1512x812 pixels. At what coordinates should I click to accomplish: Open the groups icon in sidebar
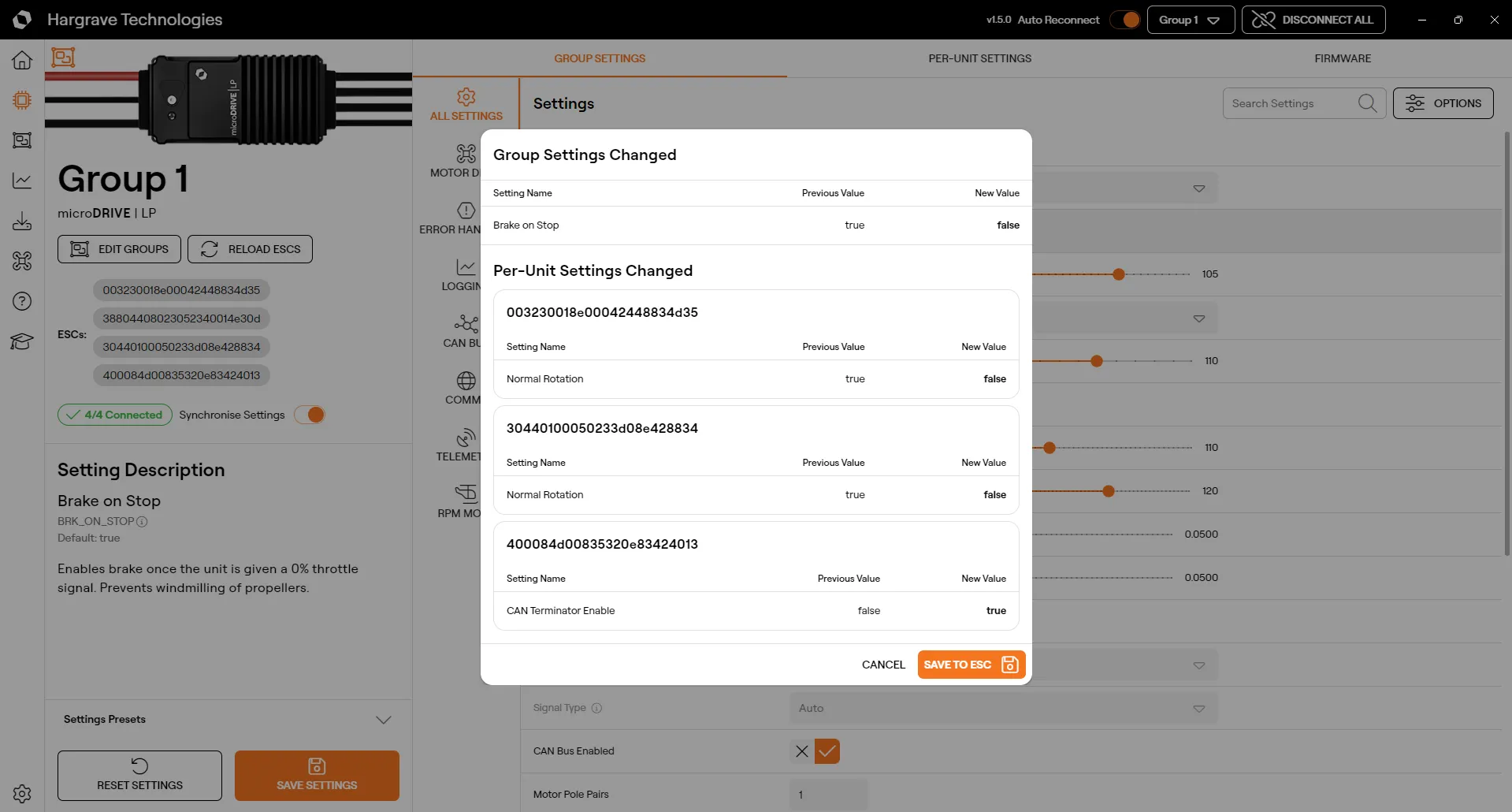22,140
